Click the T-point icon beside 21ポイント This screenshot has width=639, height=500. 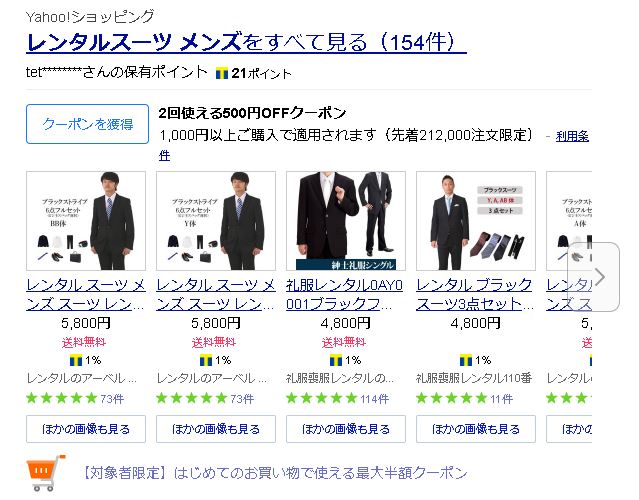[x=222, y=74]
